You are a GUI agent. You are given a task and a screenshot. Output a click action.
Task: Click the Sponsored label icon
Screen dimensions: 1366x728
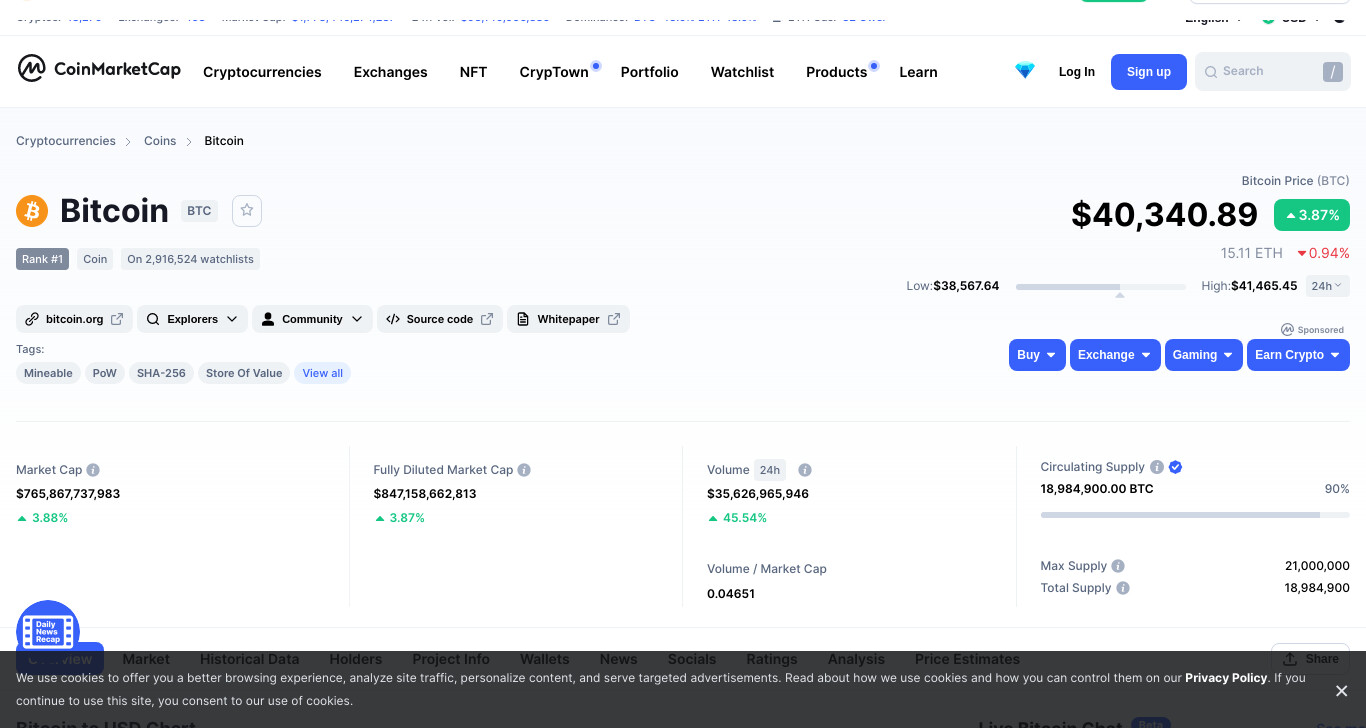click(x=1287, y=329)
